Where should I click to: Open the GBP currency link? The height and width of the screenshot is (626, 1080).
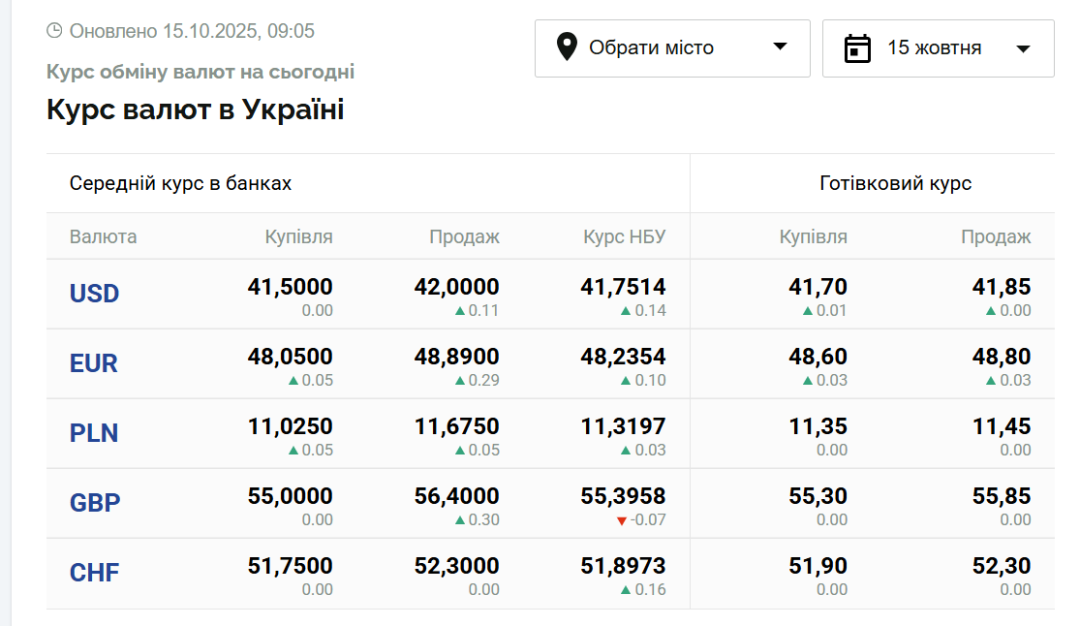click(95, 503)
